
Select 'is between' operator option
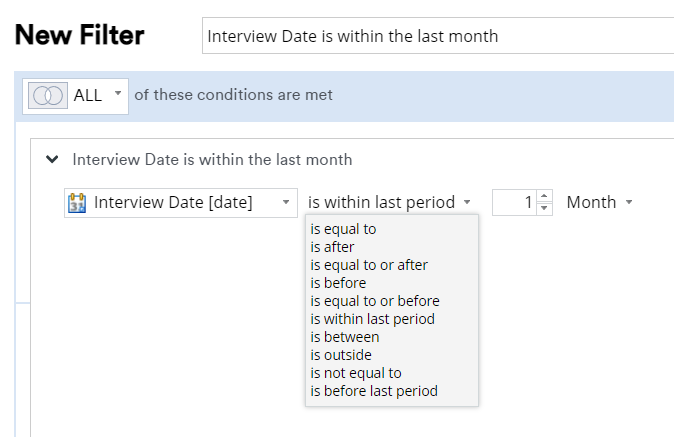[344, 337]
